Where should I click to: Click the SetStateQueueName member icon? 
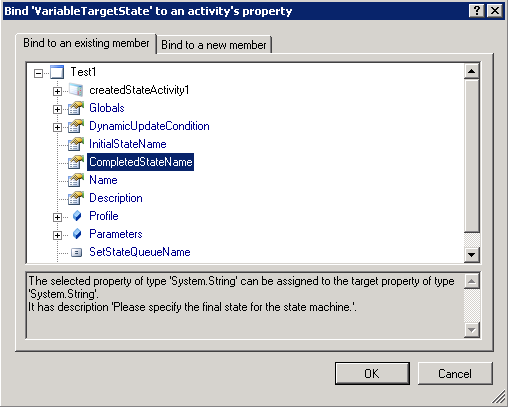coord(77,252)
